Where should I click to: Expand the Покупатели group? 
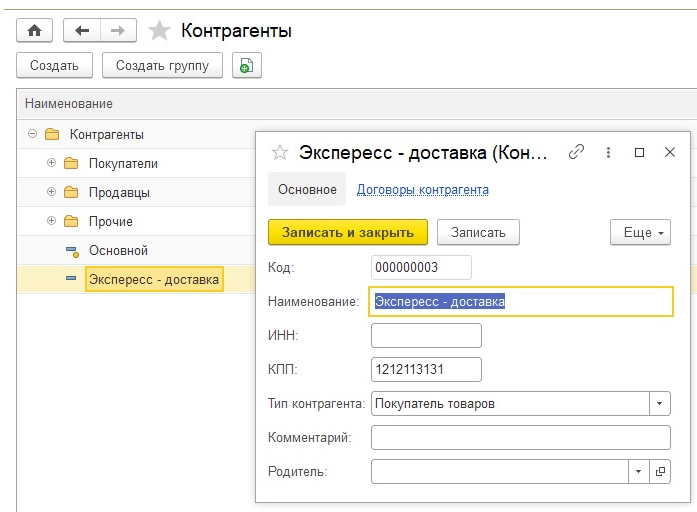(52, 163)
